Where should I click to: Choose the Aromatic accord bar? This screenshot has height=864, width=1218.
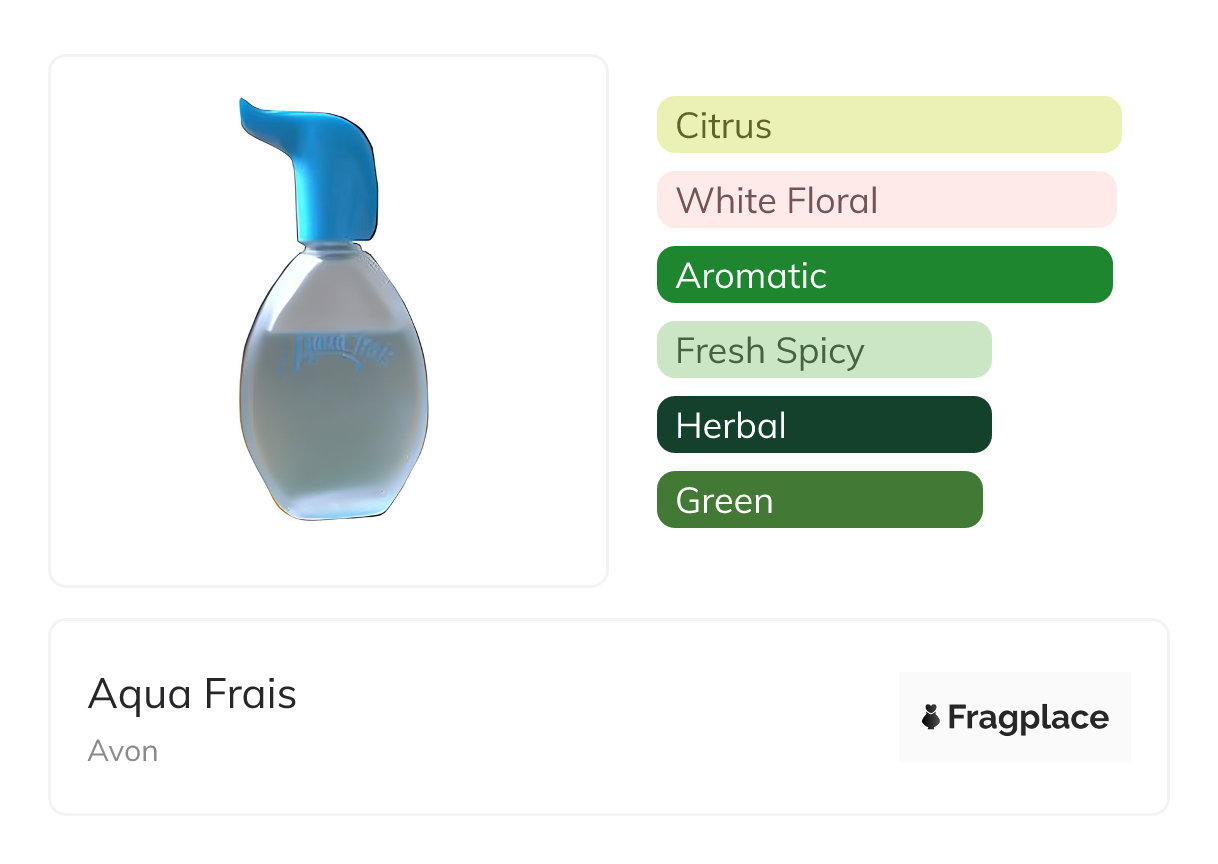coord(884,275)
